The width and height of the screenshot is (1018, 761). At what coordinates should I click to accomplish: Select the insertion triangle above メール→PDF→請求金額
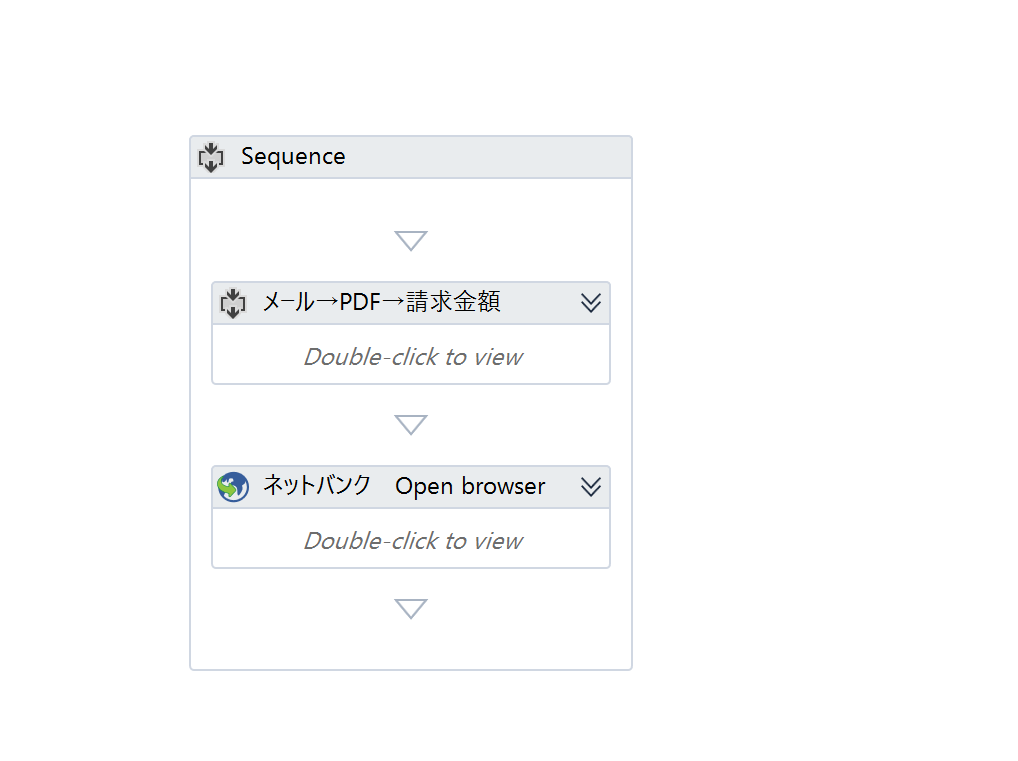click(411, 240)
